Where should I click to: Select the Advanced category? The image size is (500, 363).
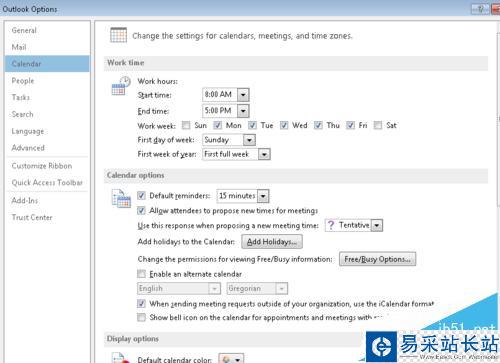(x=47, y=148)
